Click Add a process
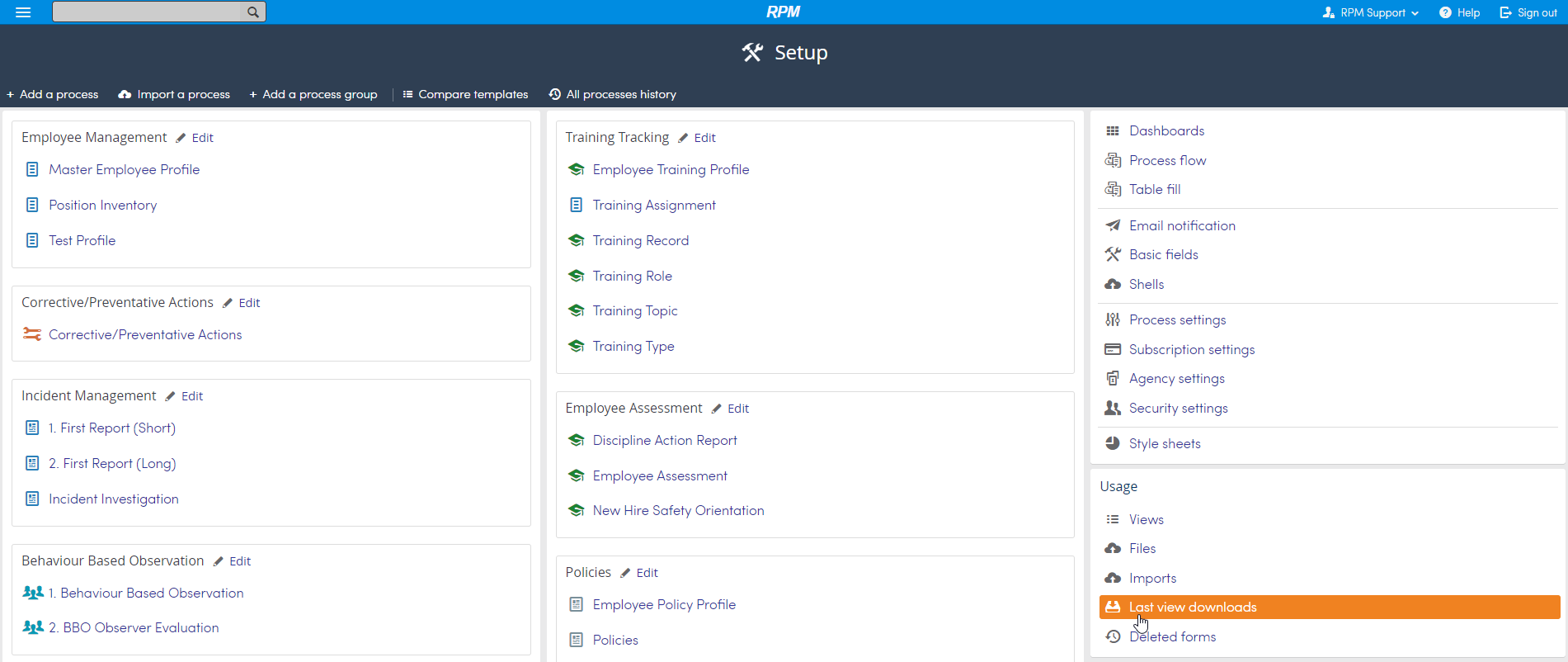Screen dimensions: 1568x662 [x=53, y=94]
